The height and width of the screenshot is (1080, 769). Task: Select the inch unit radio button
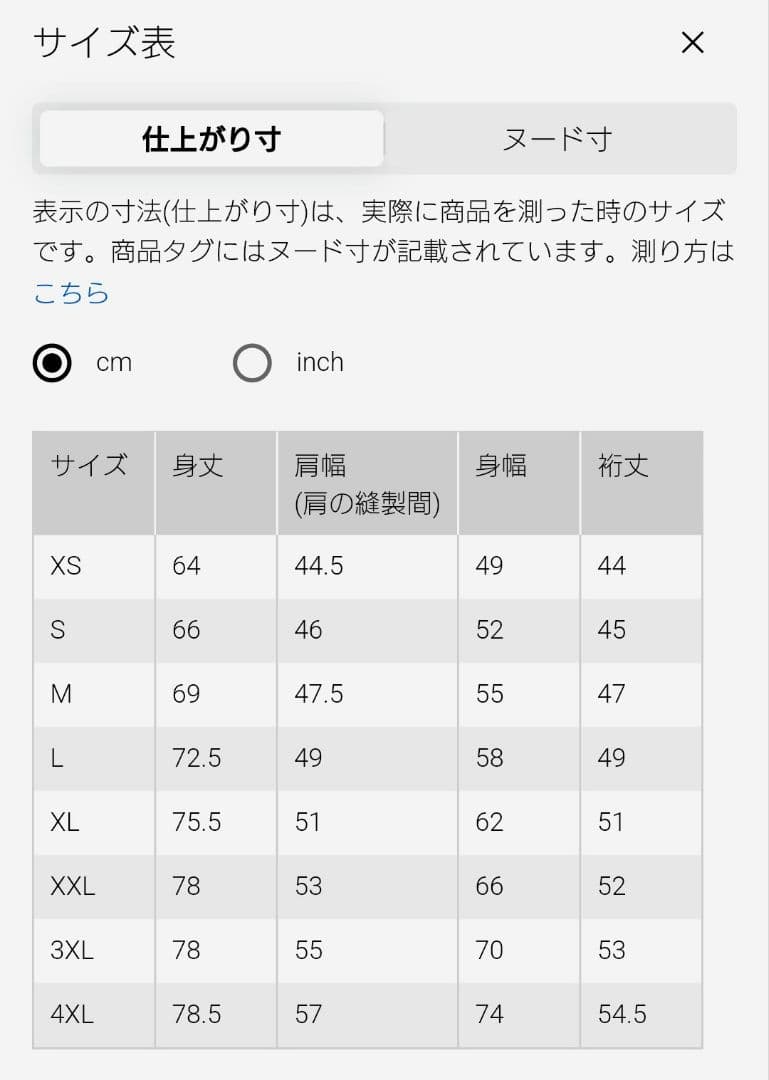252,363
